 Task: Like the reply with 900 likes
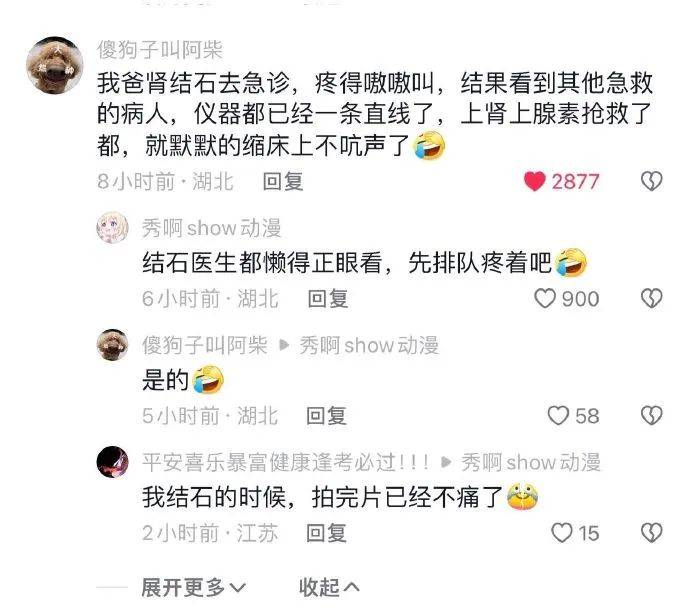point(545,298)
